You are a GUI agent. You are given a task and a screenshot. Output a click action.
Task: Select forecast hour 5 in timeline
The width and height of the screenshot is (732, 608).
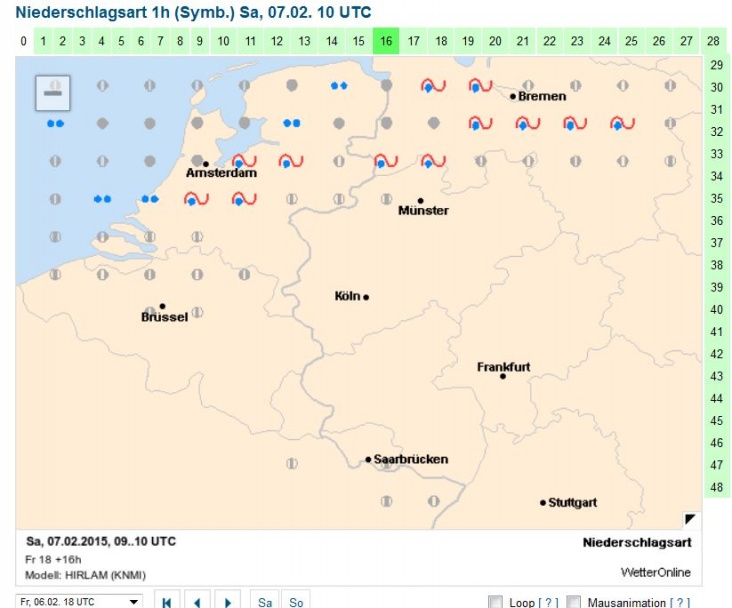(x=121, y=41)
